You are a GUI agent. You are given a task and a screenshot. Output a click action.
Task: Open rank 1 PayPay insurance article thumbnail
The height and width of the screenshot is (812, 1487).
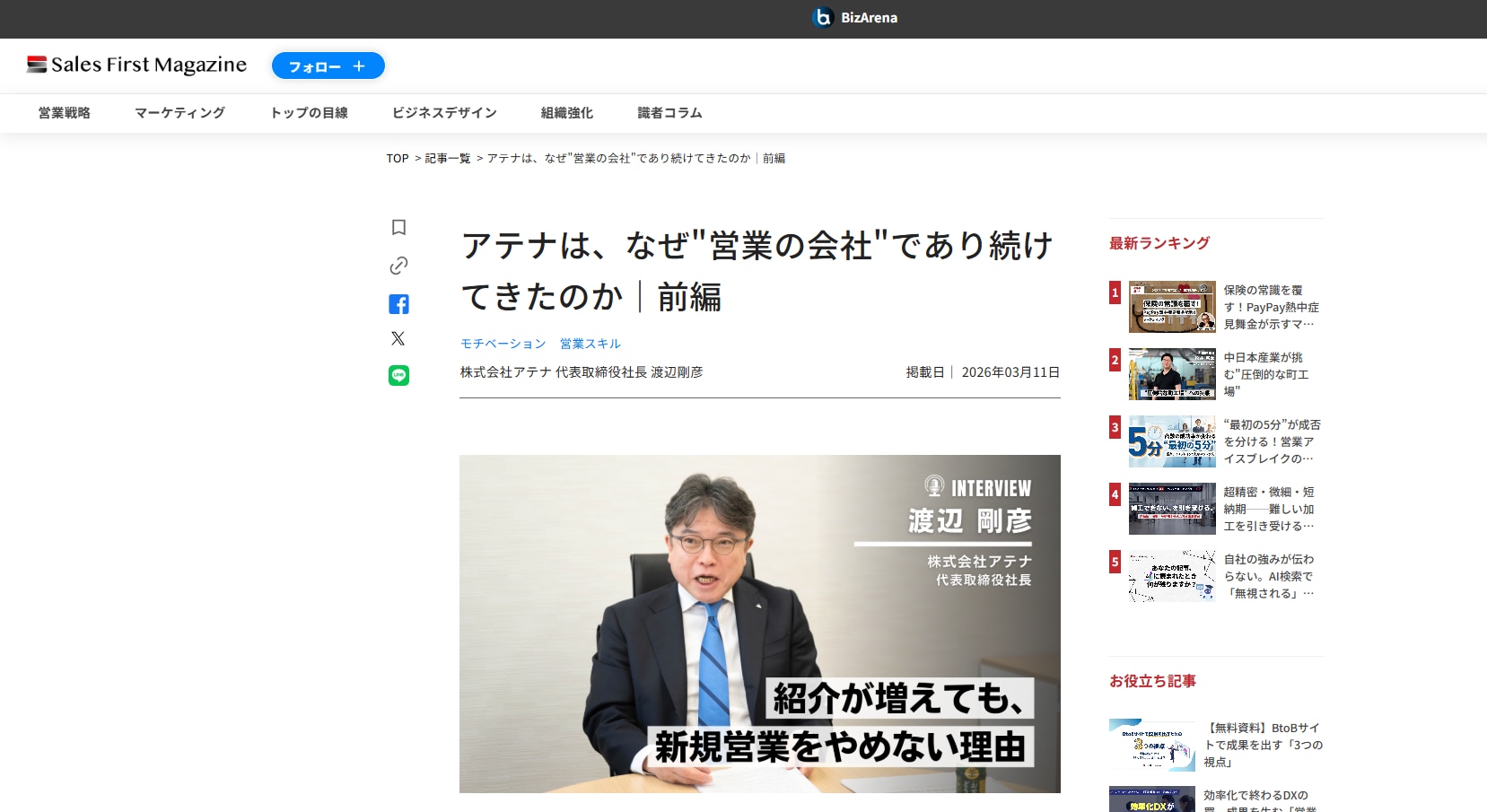pyautogui.click(x=1172, y=307)
